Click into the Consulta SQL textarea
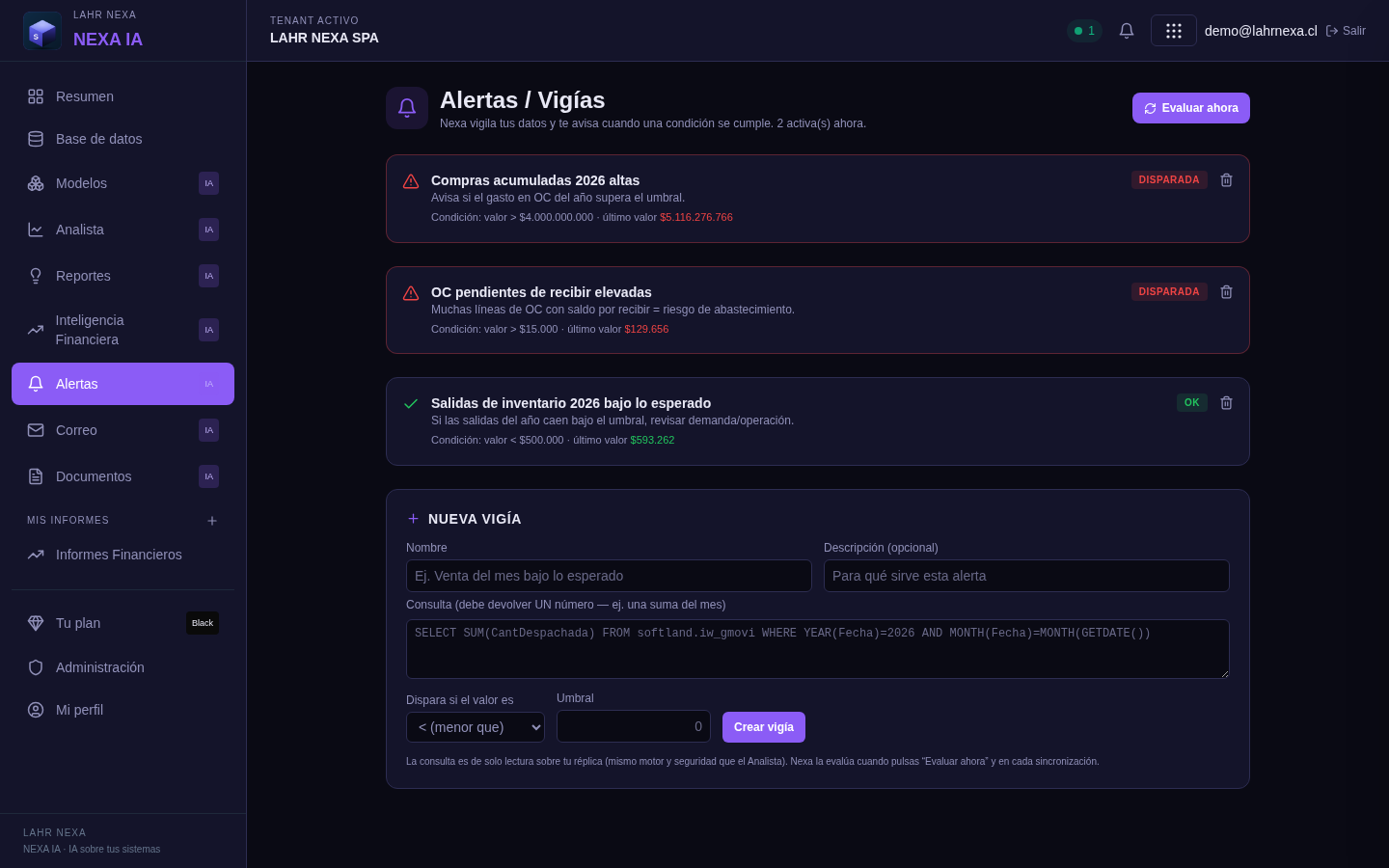Screen dimensions: 1389x868 pos(818,649)
